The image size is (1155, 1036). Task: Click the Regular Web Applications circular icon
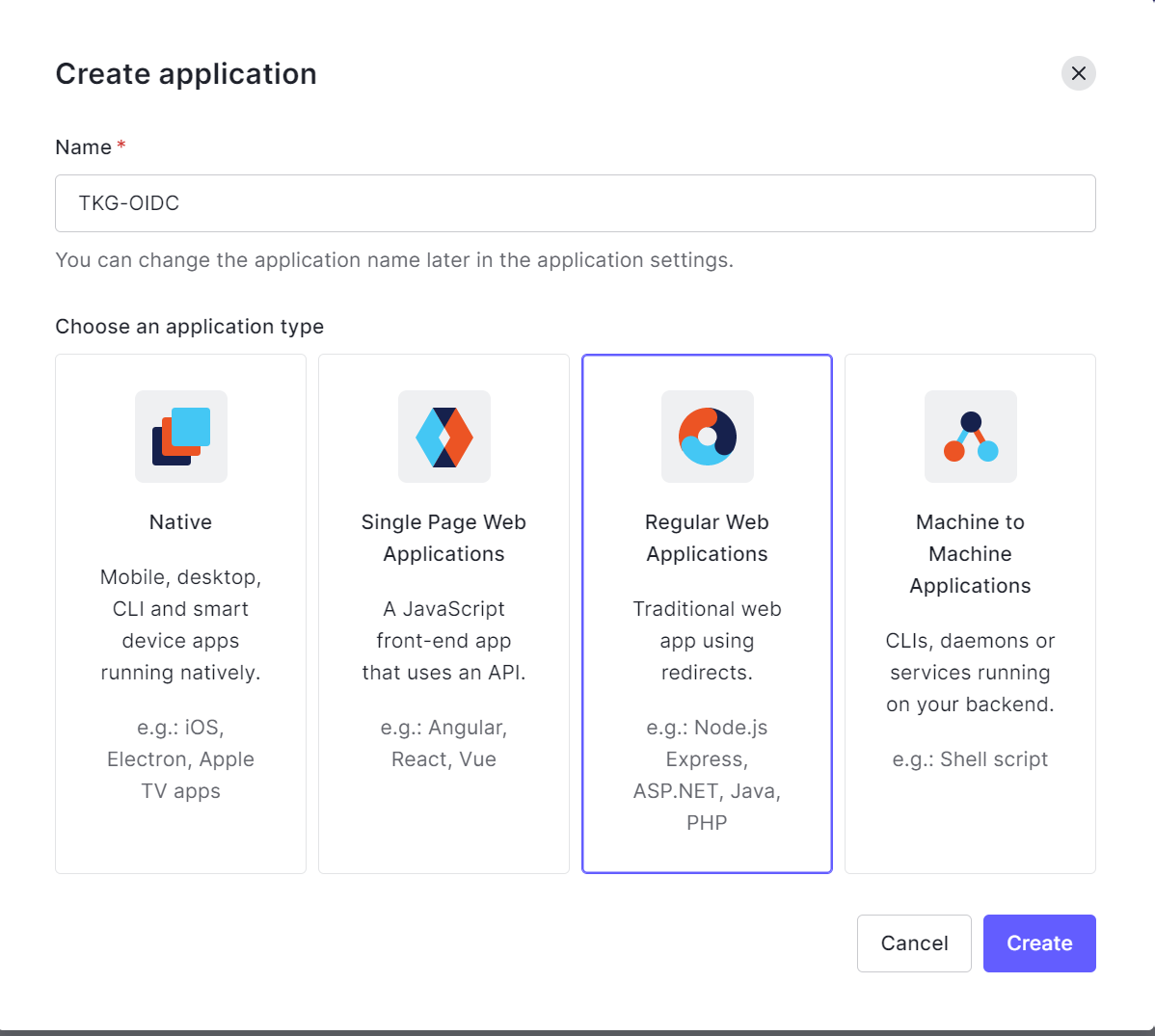(708, 437)
